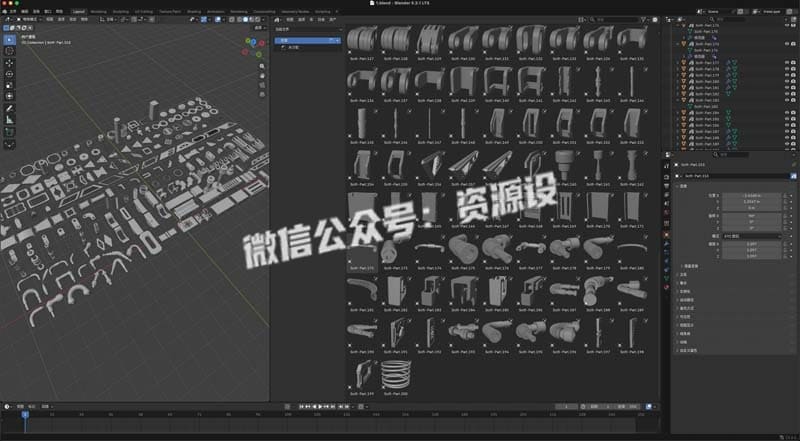Switch to the Shading workspace tab
Viewport: 800px width, 441px height.
194,11
